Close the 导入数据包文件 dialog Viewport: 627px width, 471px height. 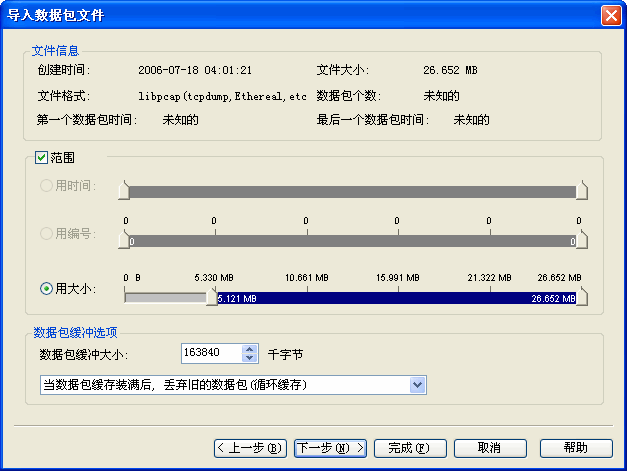[611, 16]
